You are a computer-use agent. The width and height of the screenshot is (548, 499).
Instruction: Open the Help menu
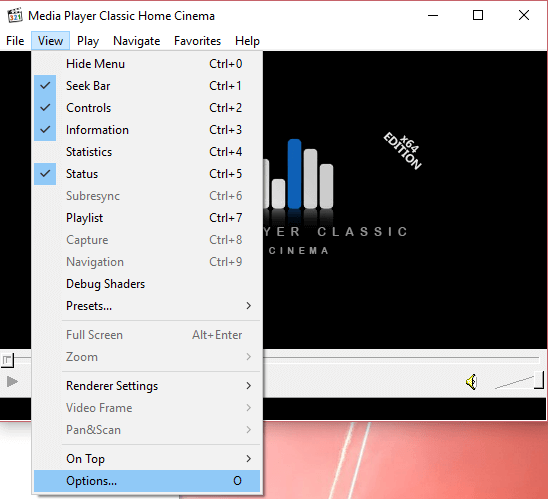click(247, 41)
